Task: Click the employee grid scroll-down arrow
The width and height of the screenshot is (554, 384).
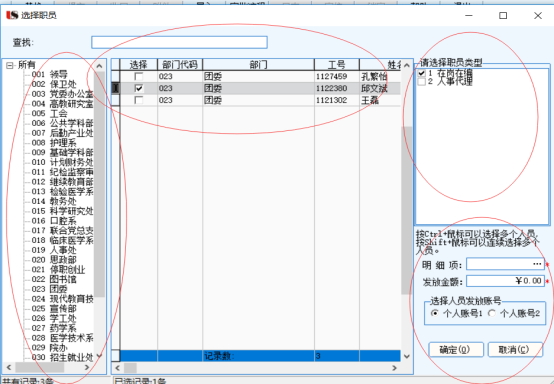Action: coord(407,356)
